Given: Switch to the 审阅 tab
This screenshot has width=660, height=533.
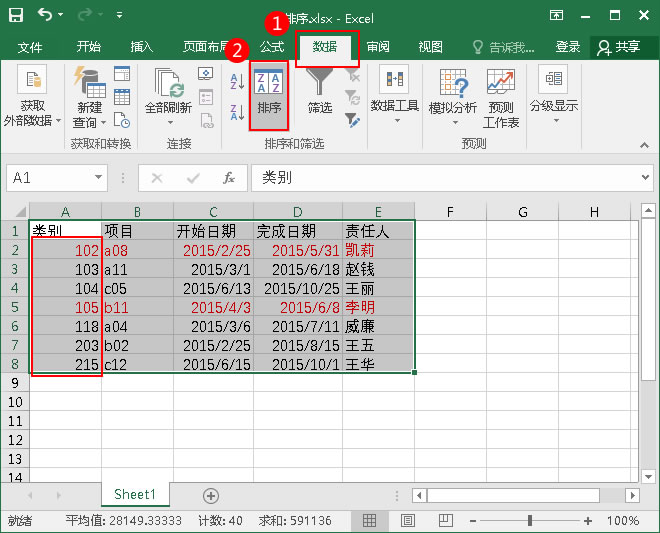Looking at the screenshot, I should [x=378, y=46].
